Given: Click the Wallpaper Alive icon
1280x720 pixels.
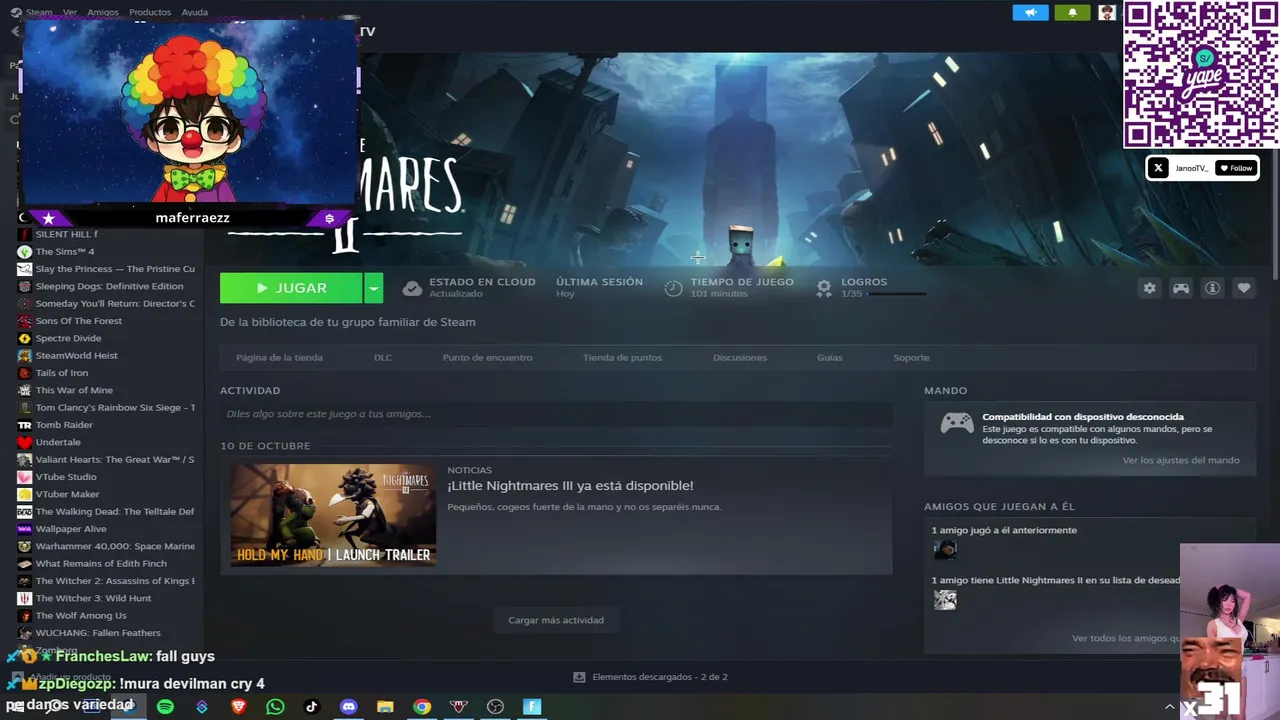Looking at the screenshot, I should (24, 529).
